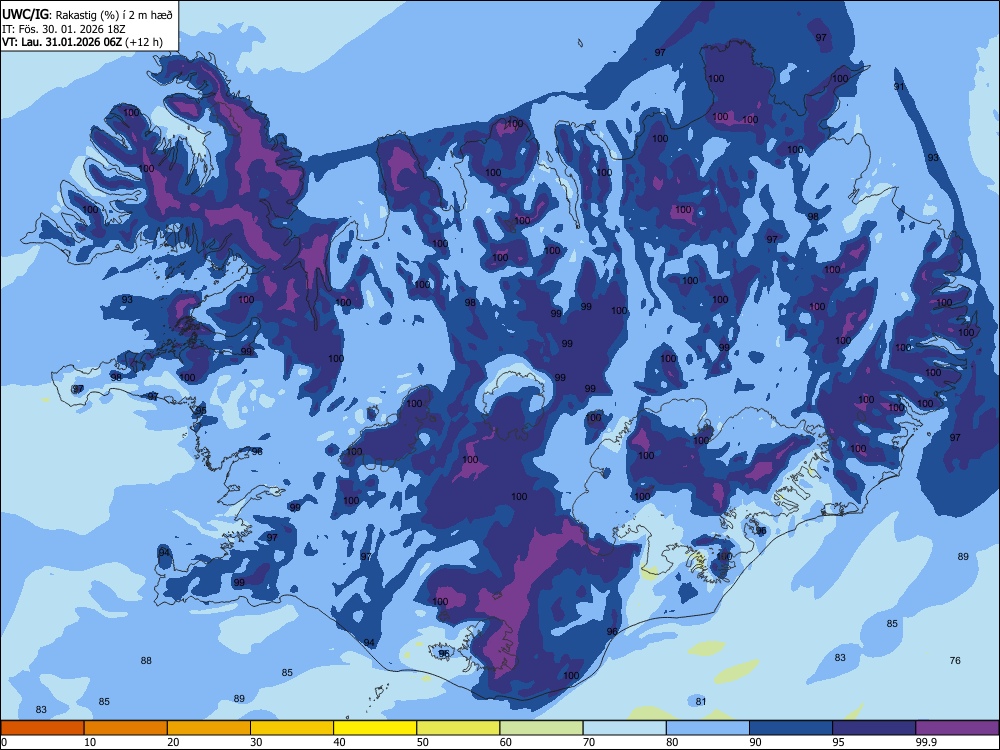
Task: Click the "90" label on the color scale
Action: (x=755, y=742)
